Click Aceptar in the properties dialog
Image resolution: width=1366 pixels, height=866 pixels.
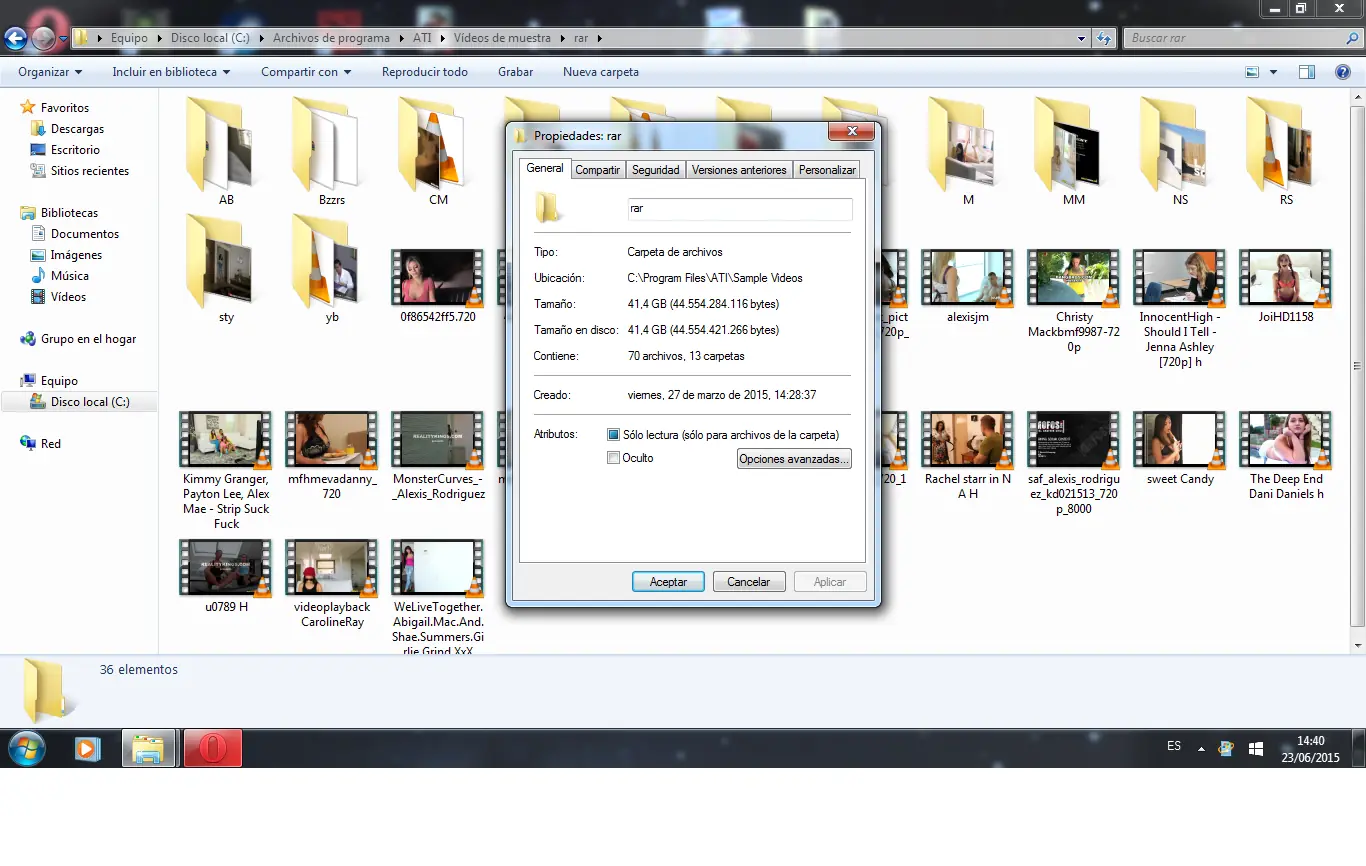coord(668,582)
